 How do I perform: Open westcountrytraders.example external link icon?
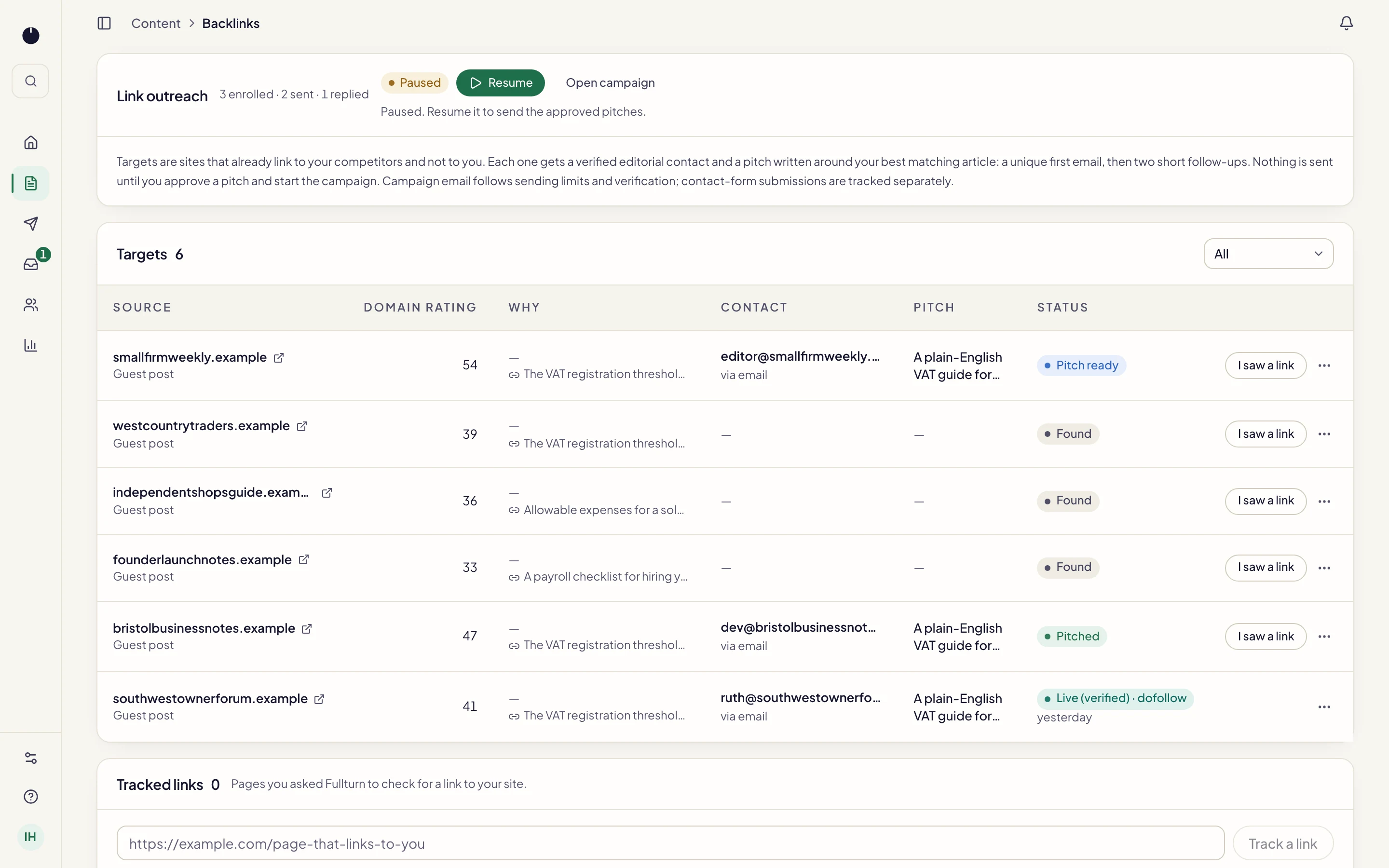pyautogui.click(x=302, y=427)
